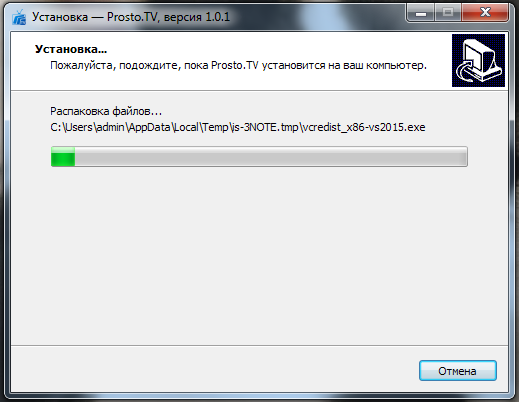This screenshot has width=519, height=402.
Task: Click the empty gray area below progress bar
Action: click(x=259, y=253)
